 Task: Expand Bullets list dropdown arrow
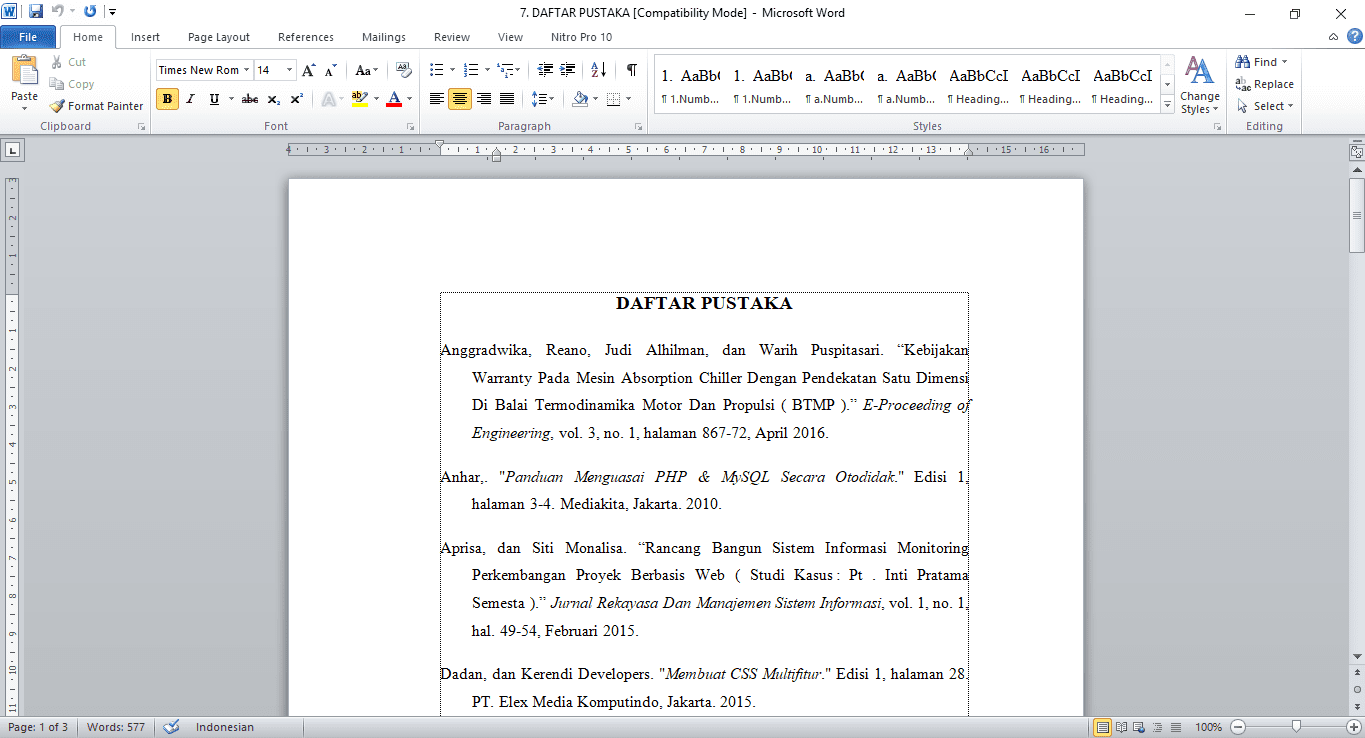coord(452,70)
